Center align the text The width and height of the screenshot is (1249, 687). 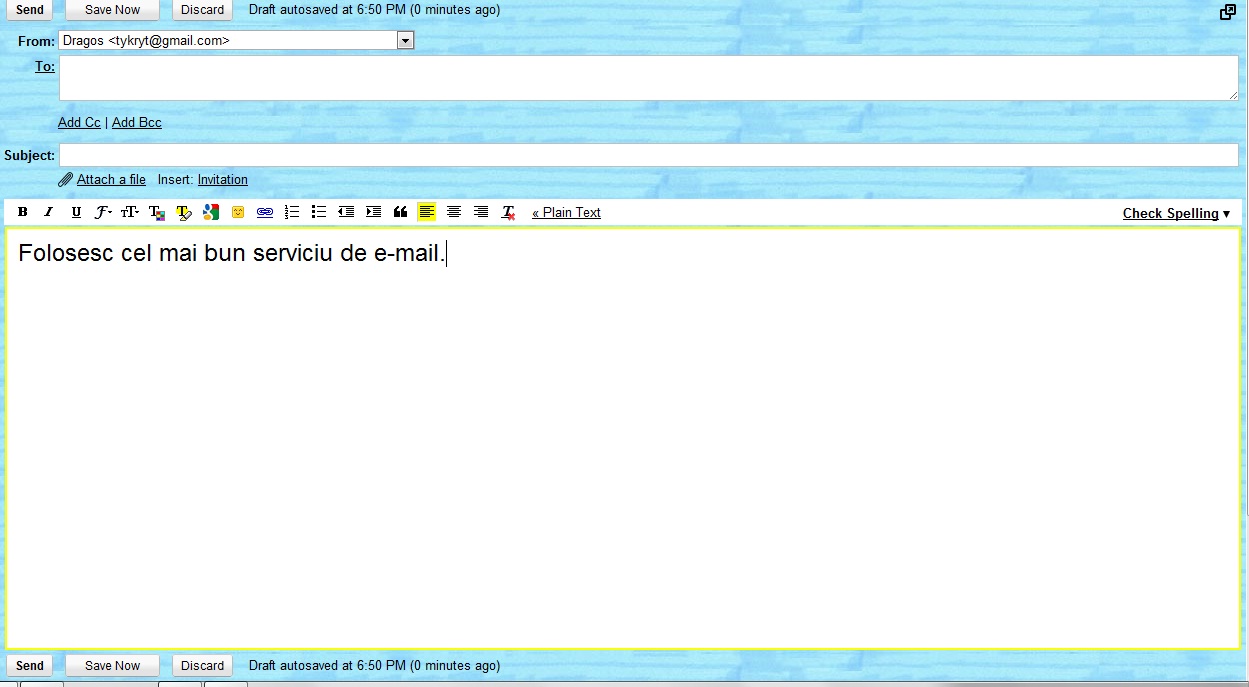[454, 212]
